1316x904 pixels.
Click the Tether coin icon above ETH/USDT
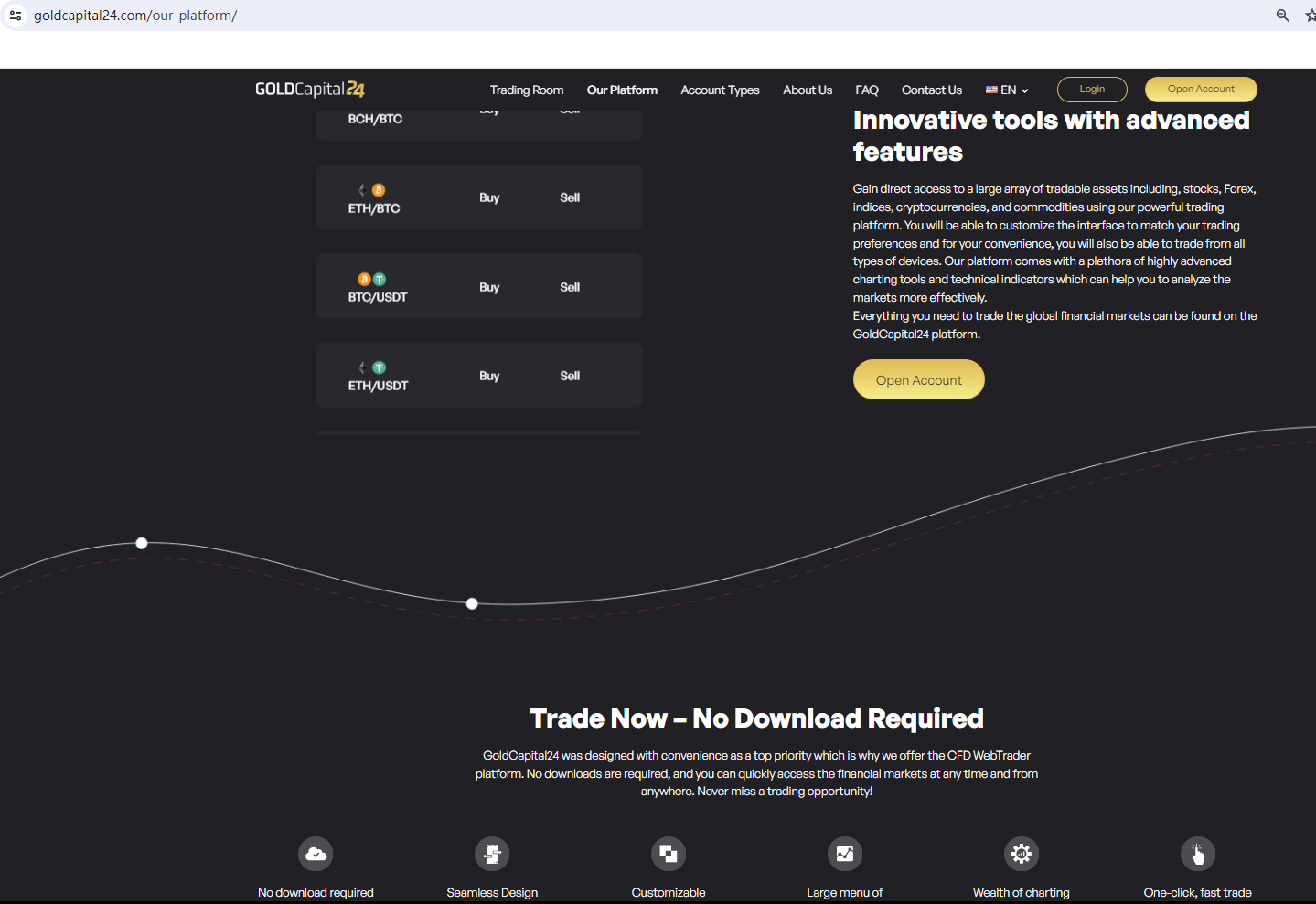tap(379, 367)
